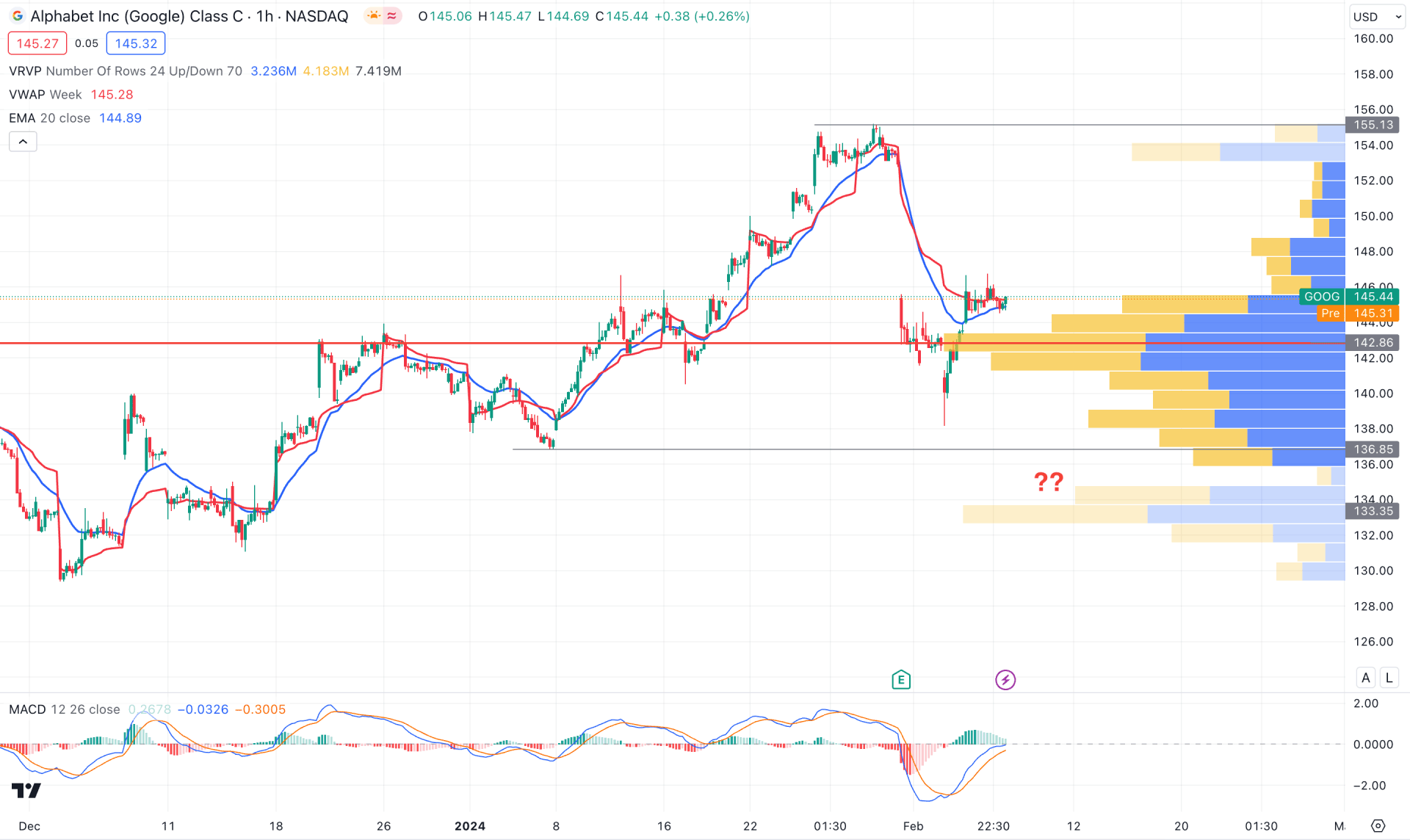This screenshot has width=1410, height=840.
Task: Click the TradingView logo at bottom left
Action: 26,790
